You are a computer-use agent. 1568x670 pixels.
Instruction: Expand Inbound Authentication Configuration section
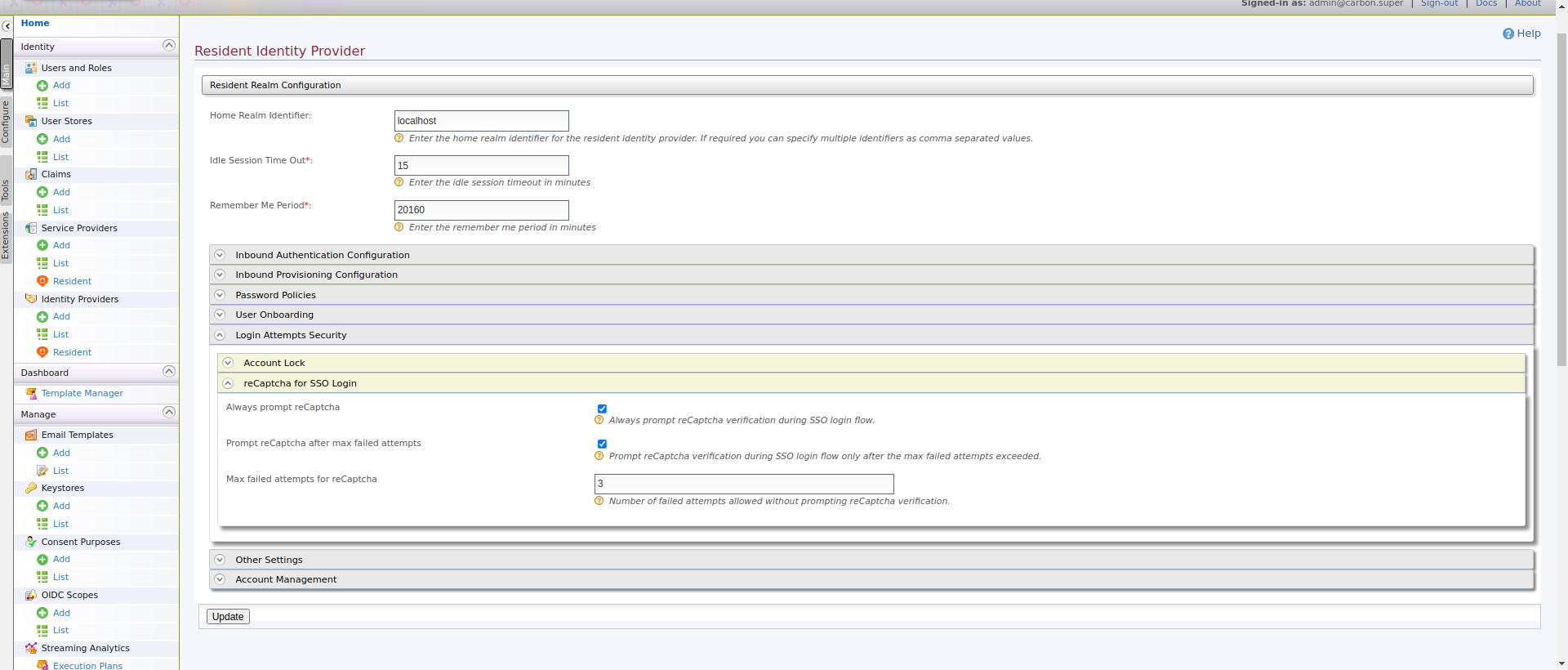871,255
